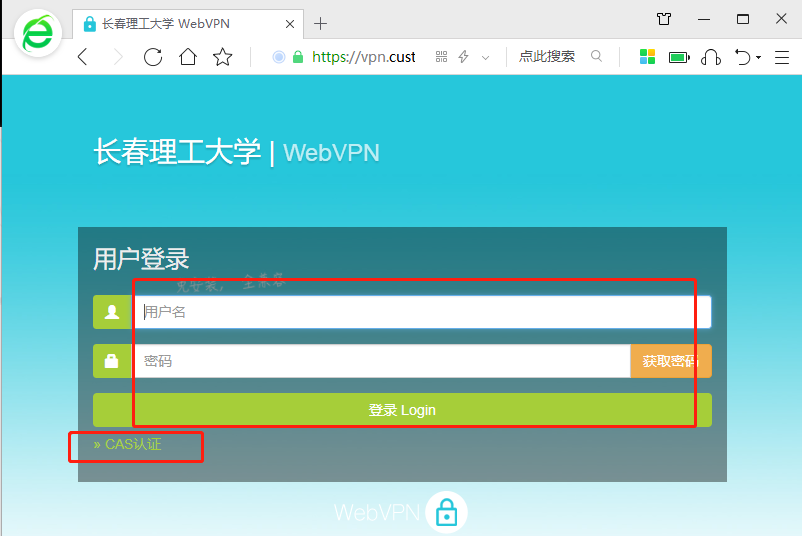
Task: Click the headphones icon in toolbar
Action: tap(711, 57)
